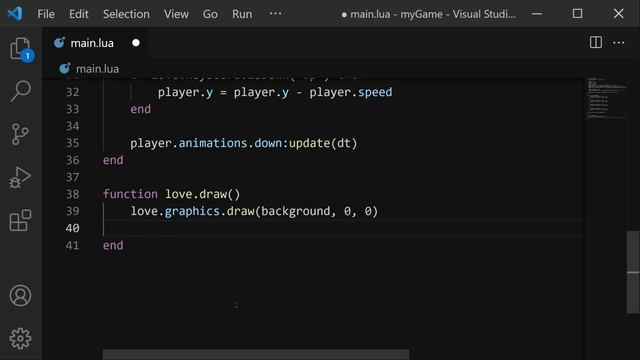
Task: Open the Extensions view
Action: click(20, 220)
